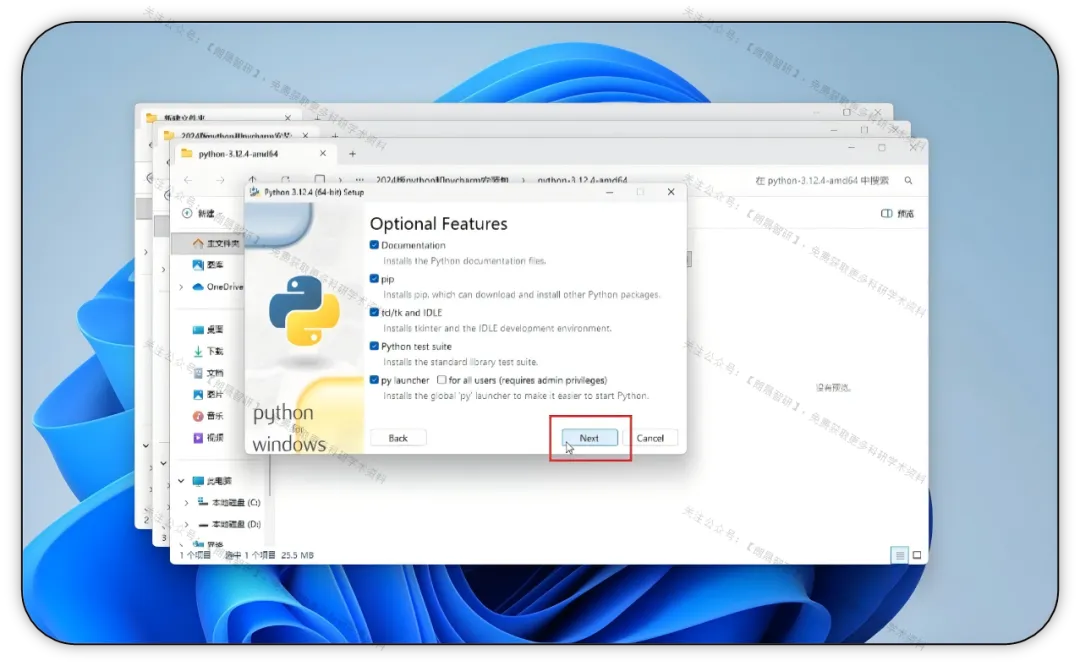Switch to details view in status bar
This screenshot has height=666, width=1080.
[900, 555]
